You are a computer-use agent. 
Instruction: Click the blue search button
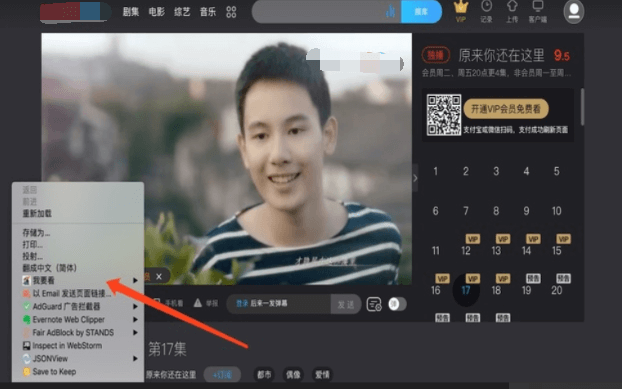click(x=421, y=11)
